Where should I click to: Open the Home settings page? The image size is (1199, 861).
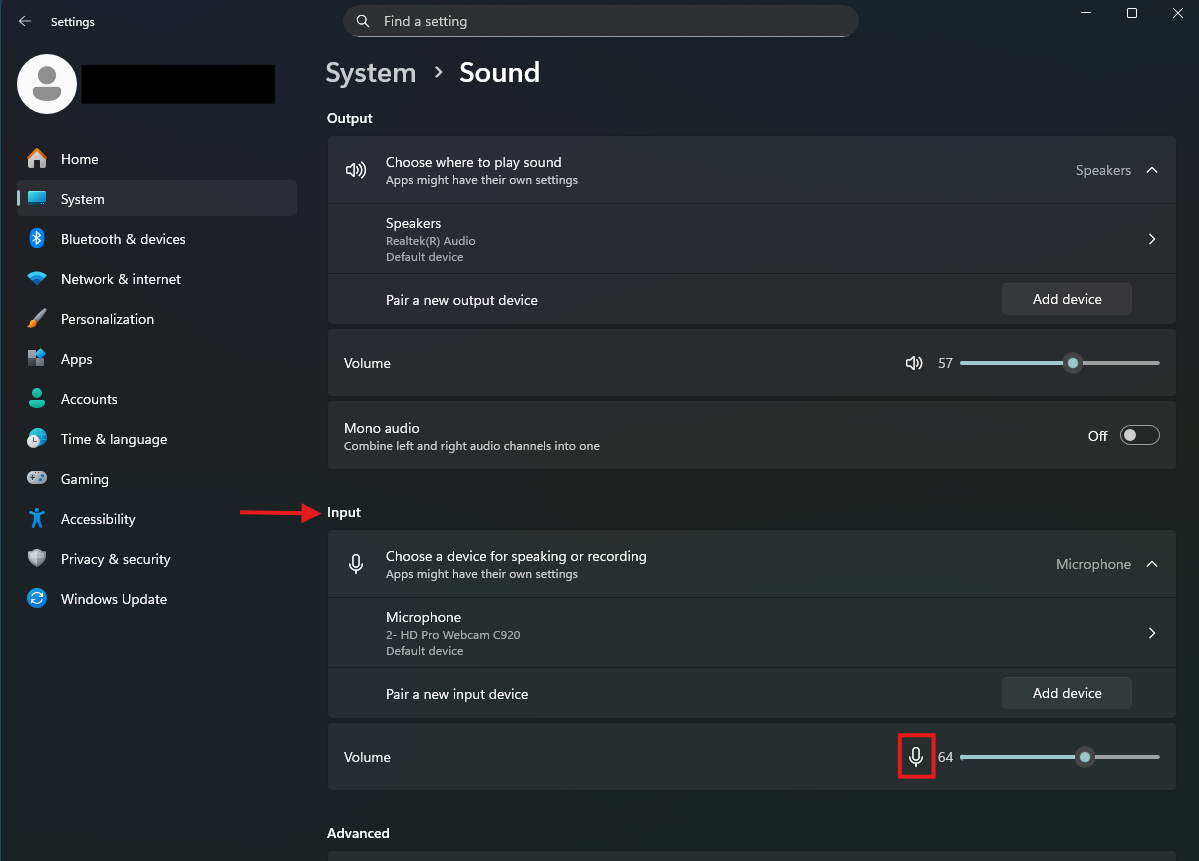click(x=157, y=159)
